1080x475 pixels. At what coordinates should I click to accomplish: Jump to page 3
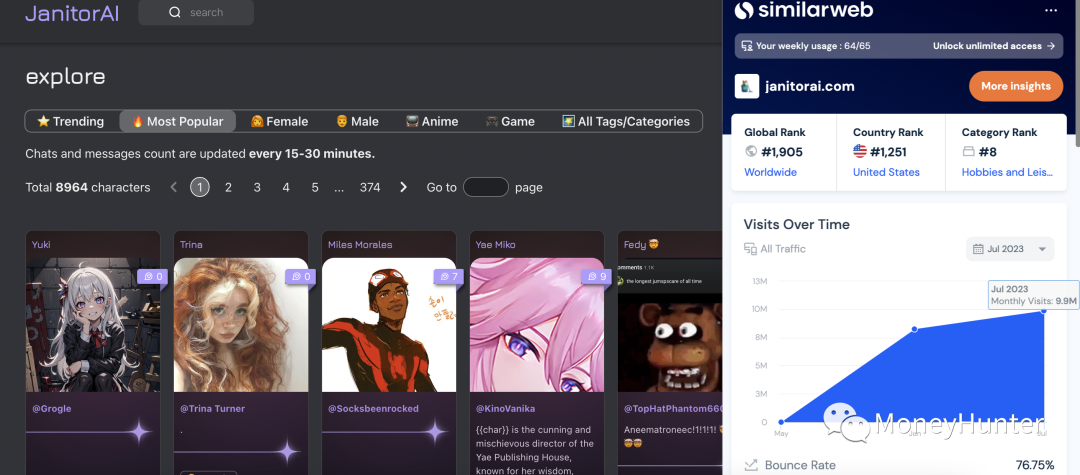click(x=257, y=187)
